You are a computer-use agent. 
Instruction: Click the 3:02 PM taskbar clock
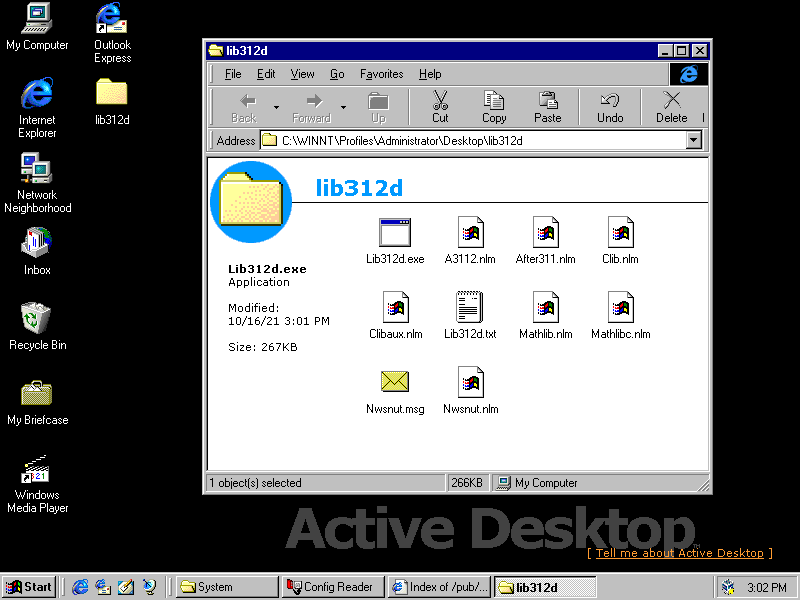(x=767, y=587)
